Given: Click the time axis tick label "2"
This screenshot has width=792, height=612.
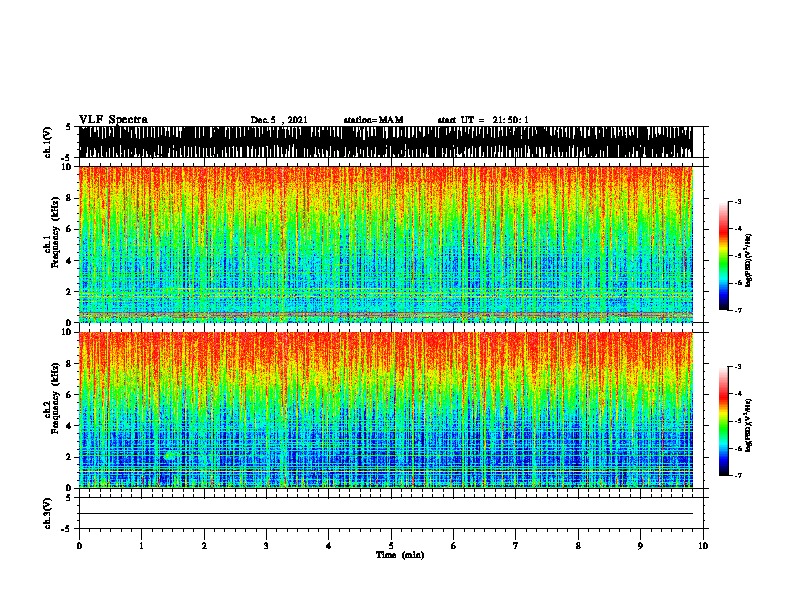Looking at the screenshot, I should click(204, 546).
